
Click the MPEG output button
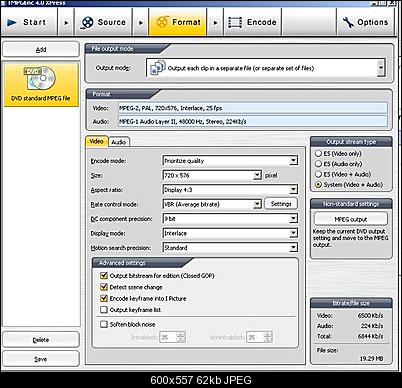(351, 219)
